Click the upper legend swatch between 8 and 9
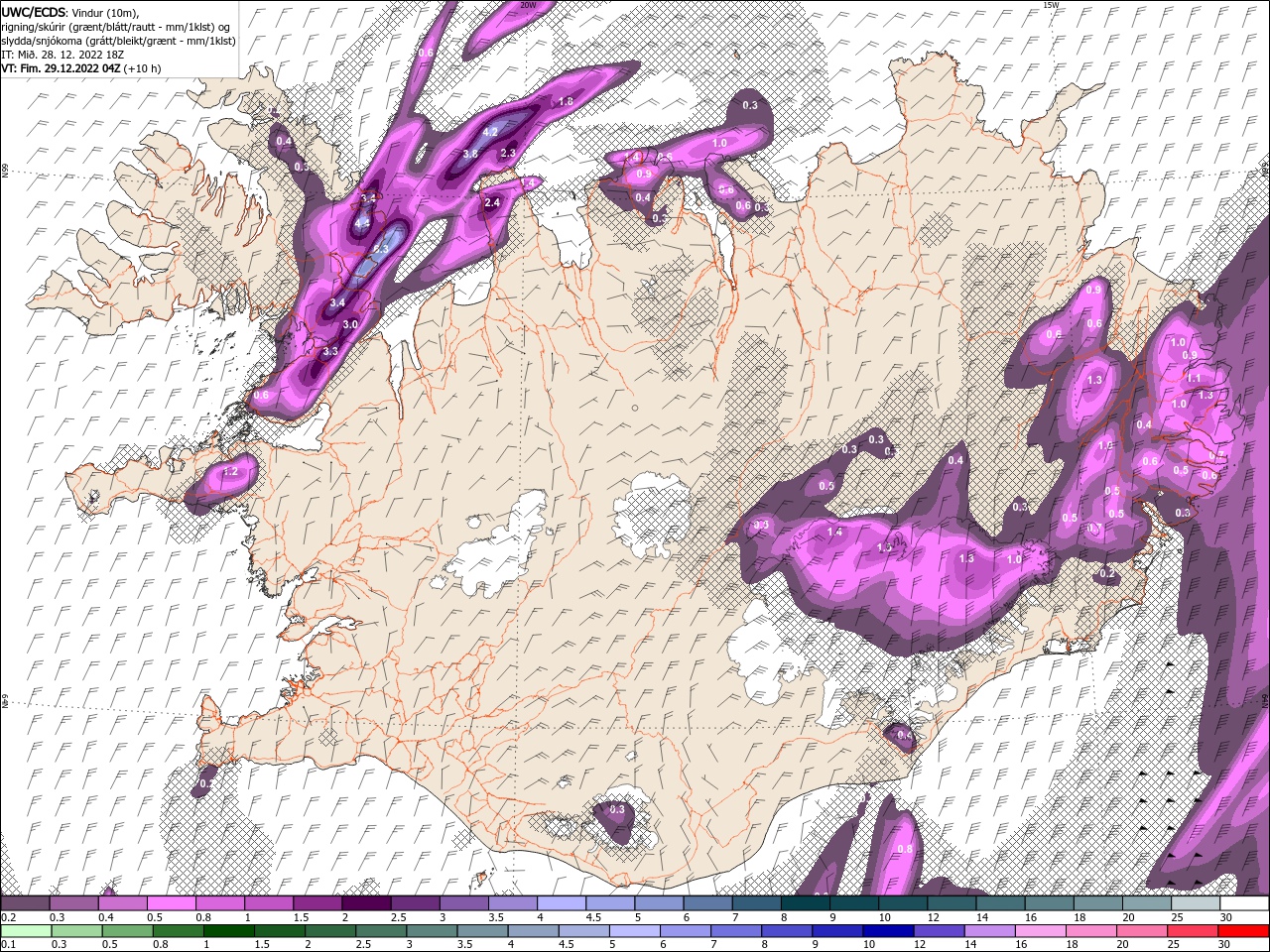The width and height of the screenshot is (1270, 952). point(804,903)
